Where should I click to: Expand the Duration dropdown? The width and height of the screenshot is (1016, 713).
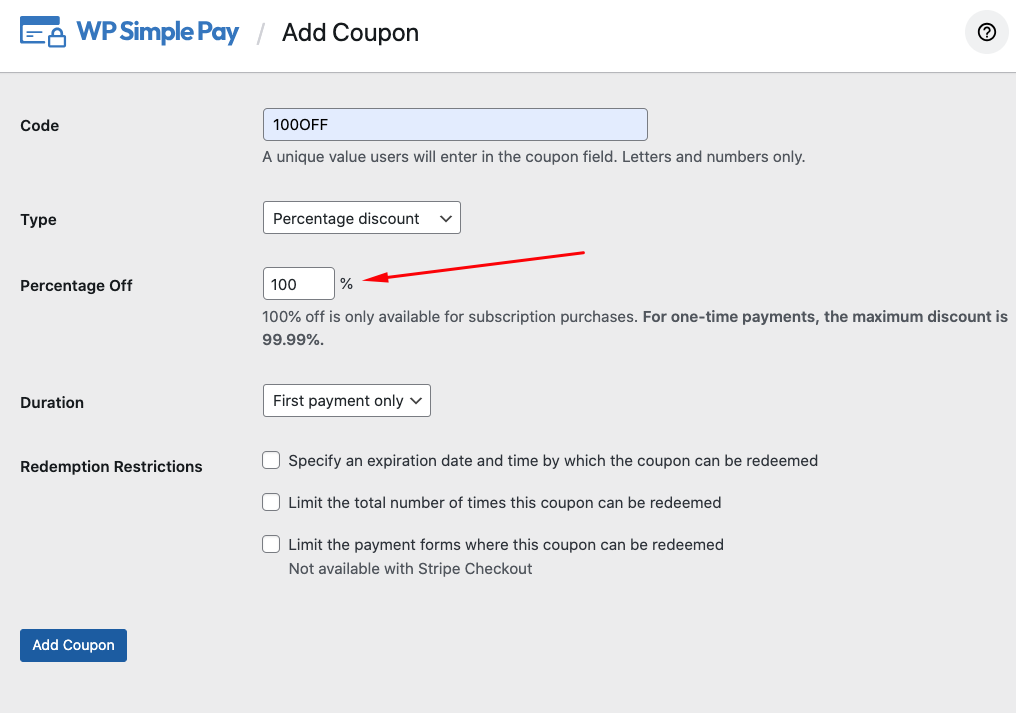346,401
